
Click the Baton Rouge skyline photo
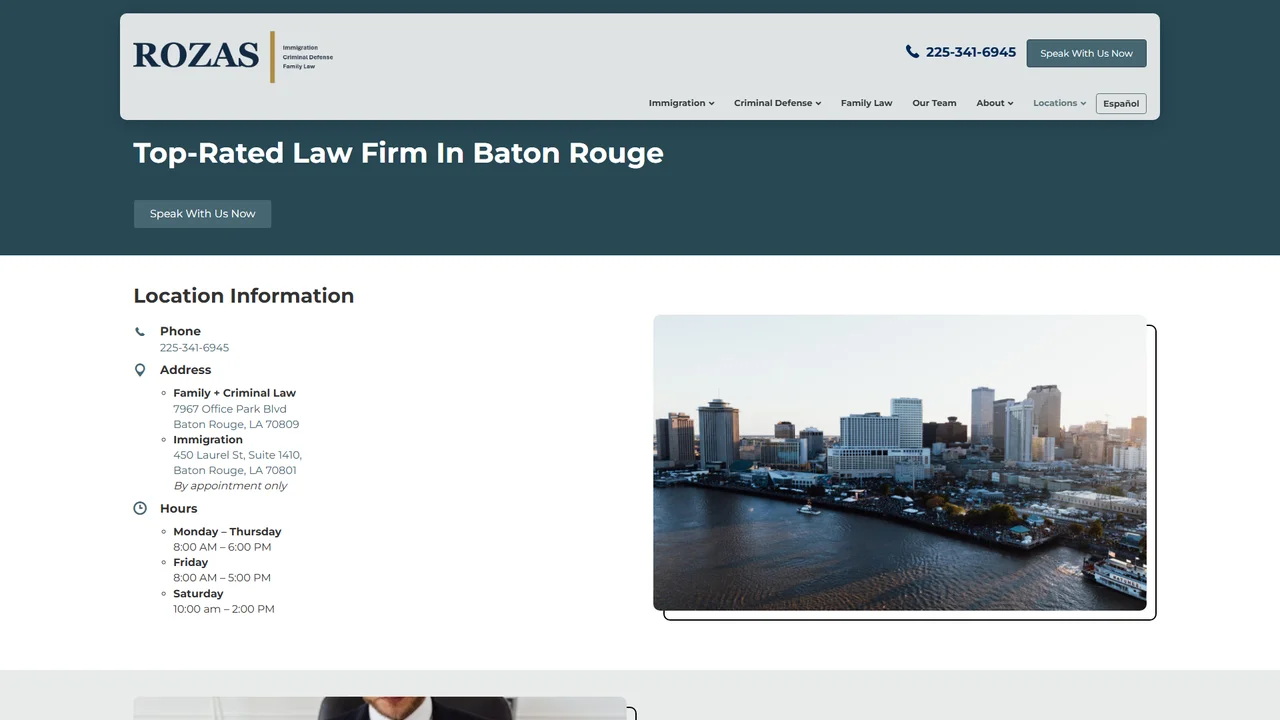pyautogui.click(x=900, y=462)
